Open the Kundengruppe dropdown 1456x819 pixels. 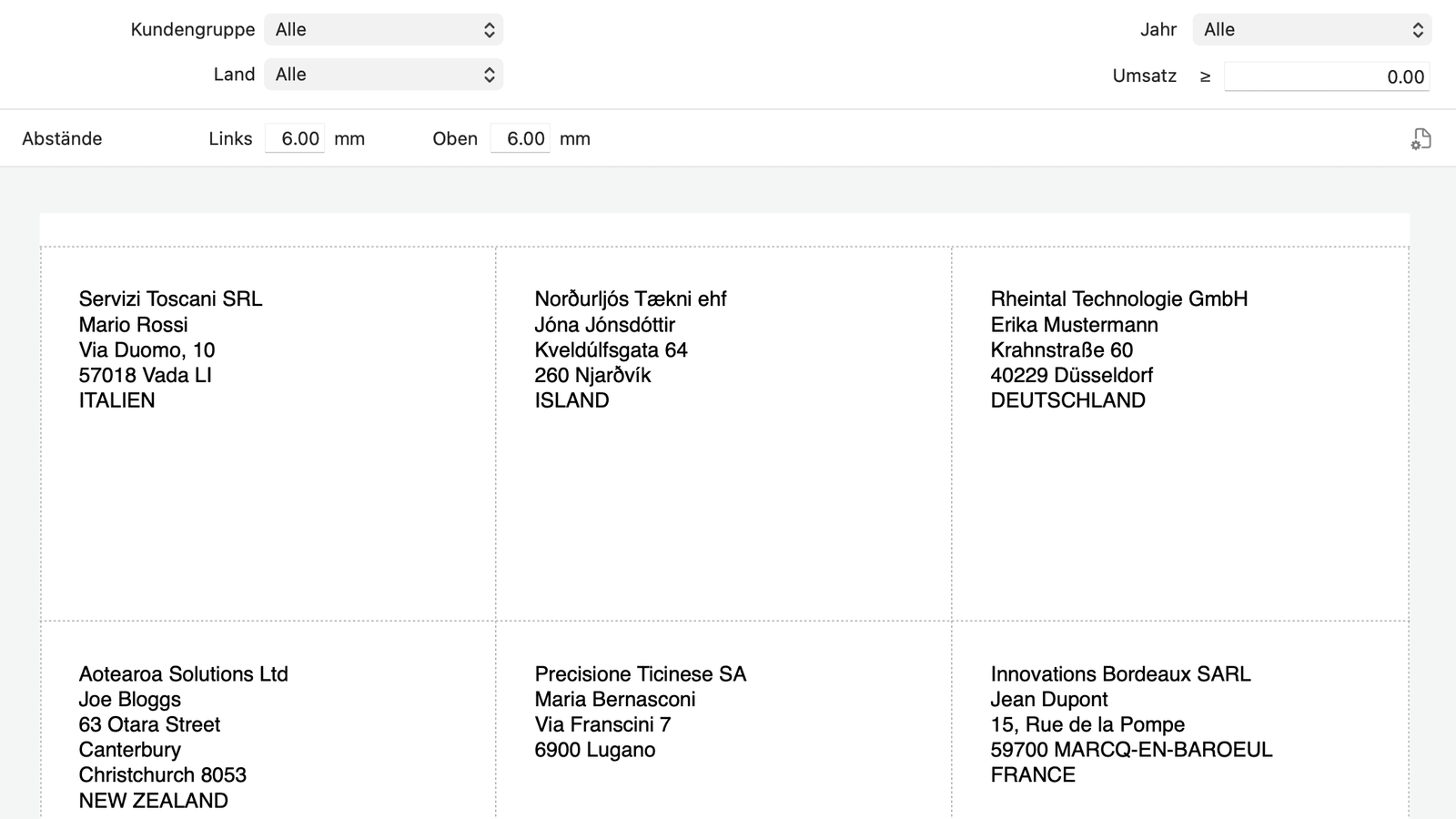pos(383,30)
